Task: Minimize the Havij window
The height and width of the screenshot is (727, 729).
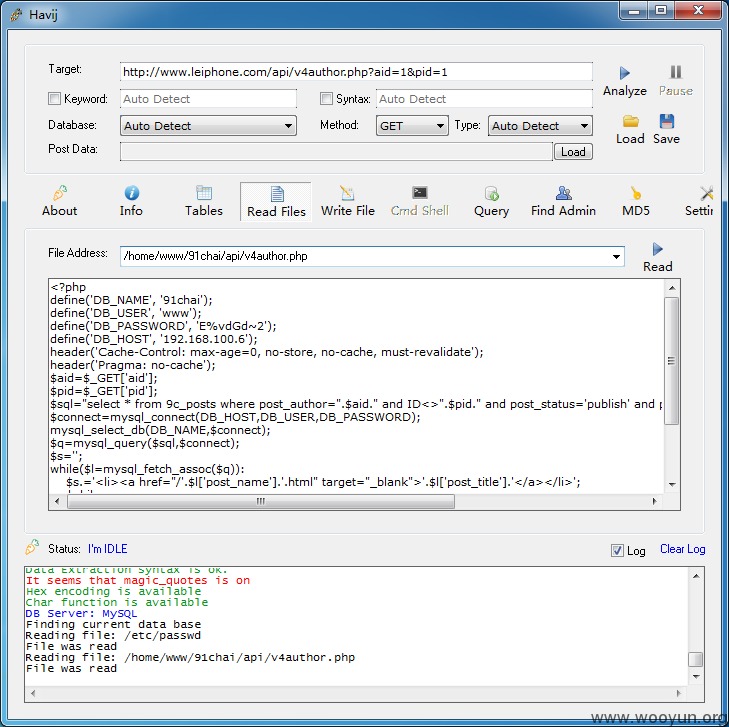Action: point(634,10)
